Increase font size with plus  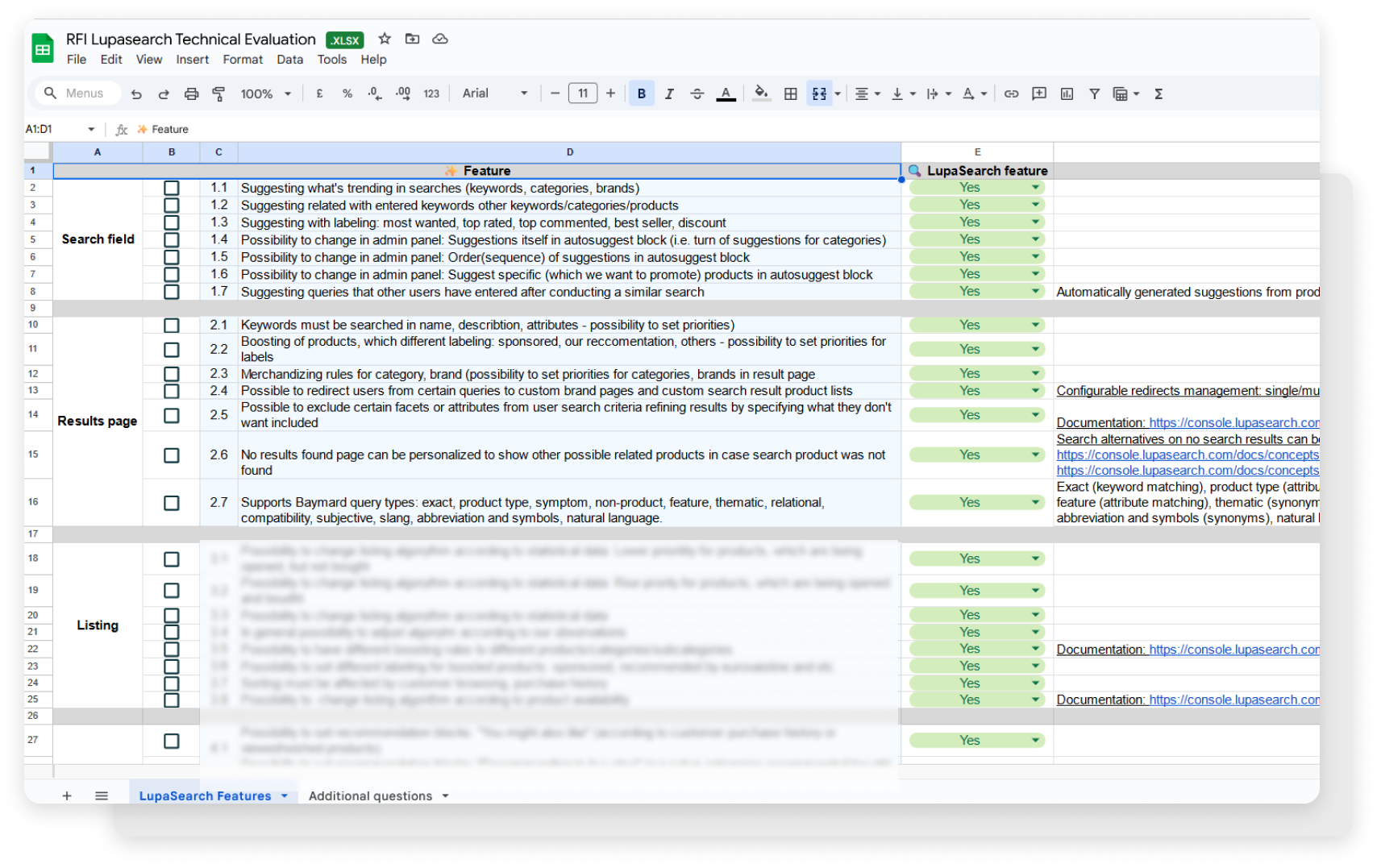611,93
